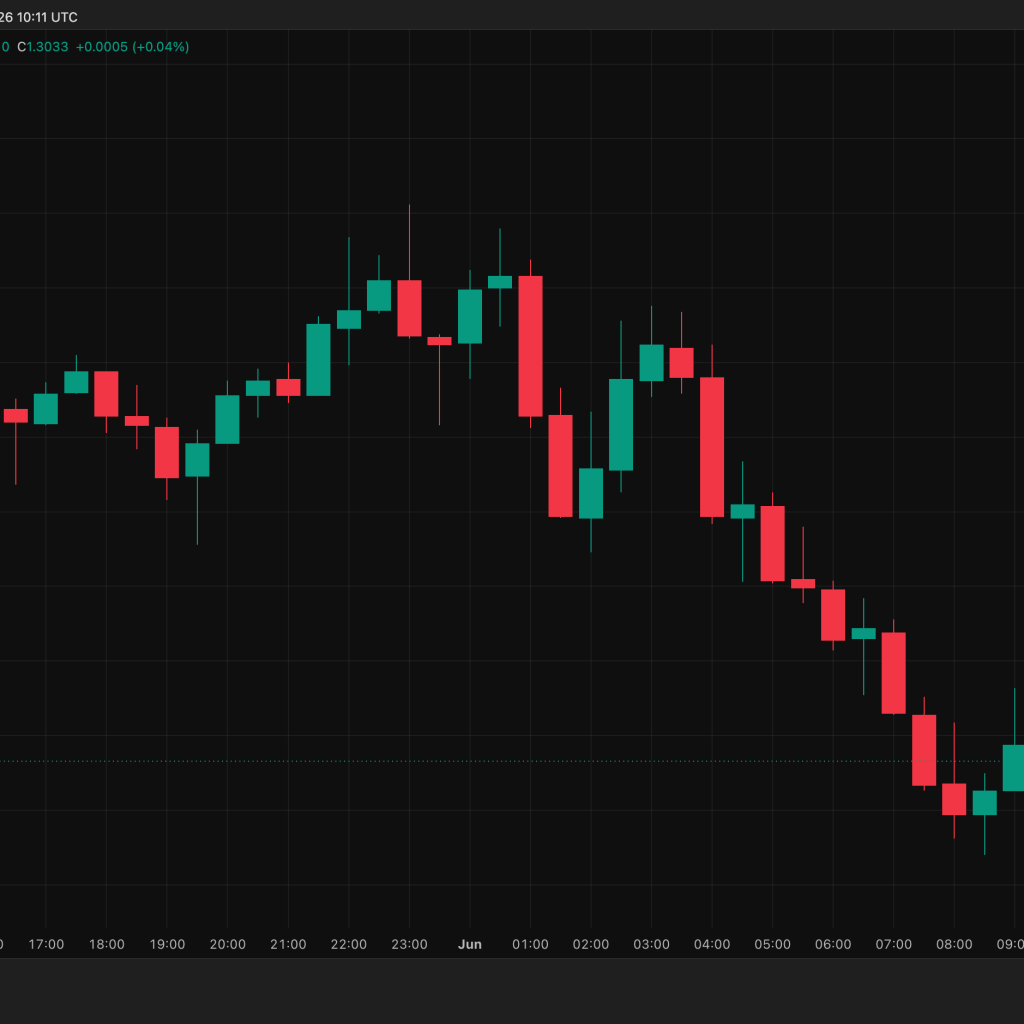Select the 04:00 time axis label
Image resolution: width=1024 pixels, height=1024 pixels.
point(712,944)
